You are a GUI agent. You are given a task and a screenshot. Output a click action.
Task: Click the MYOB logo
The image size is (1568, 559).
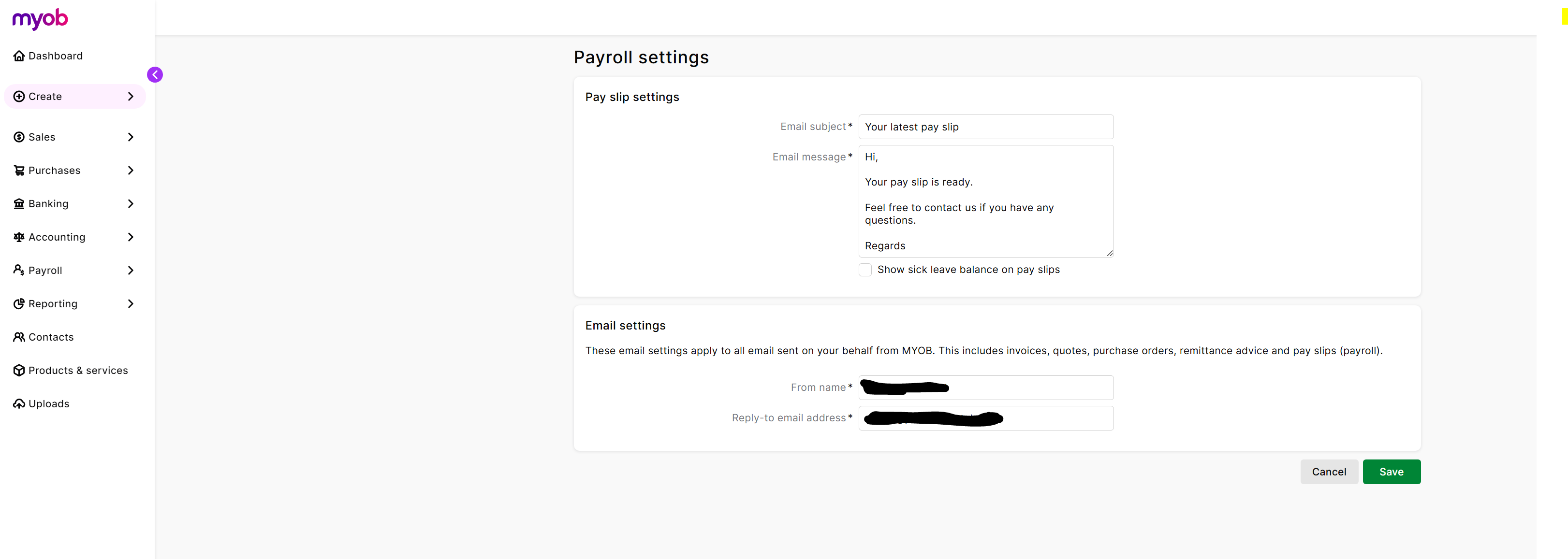coord(39,19)
